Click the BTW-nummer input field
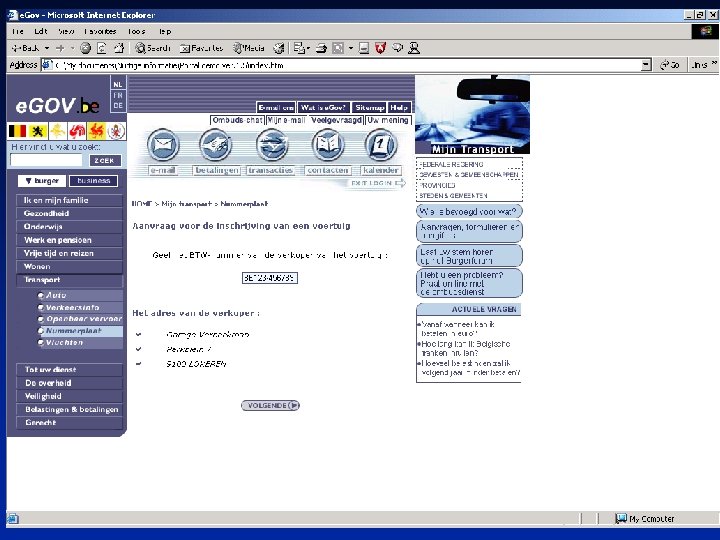Screen dimensions: 720x540 pyautogui.click(x=270, y=278)
